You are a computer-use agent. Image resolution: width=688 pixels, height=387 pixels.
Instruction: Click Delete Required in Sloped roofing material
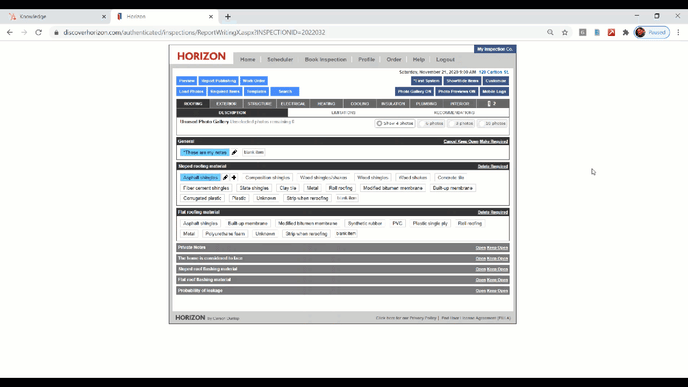(493, 166)
